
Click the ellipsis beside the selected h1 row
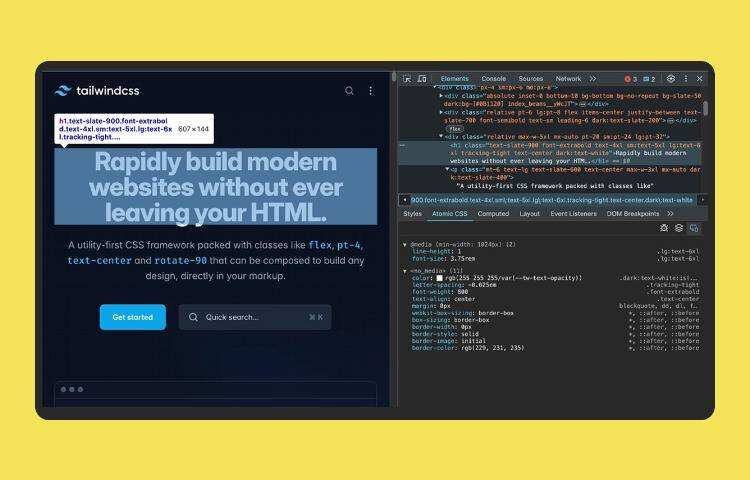[x=403, y=145]
